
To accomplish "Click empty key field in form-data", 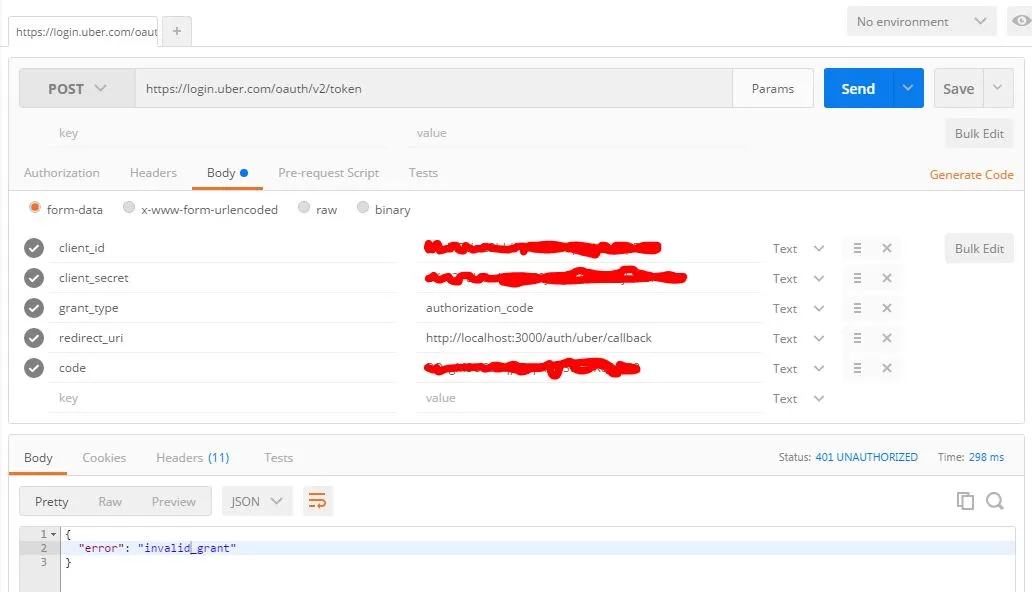I will click(222, 398).
